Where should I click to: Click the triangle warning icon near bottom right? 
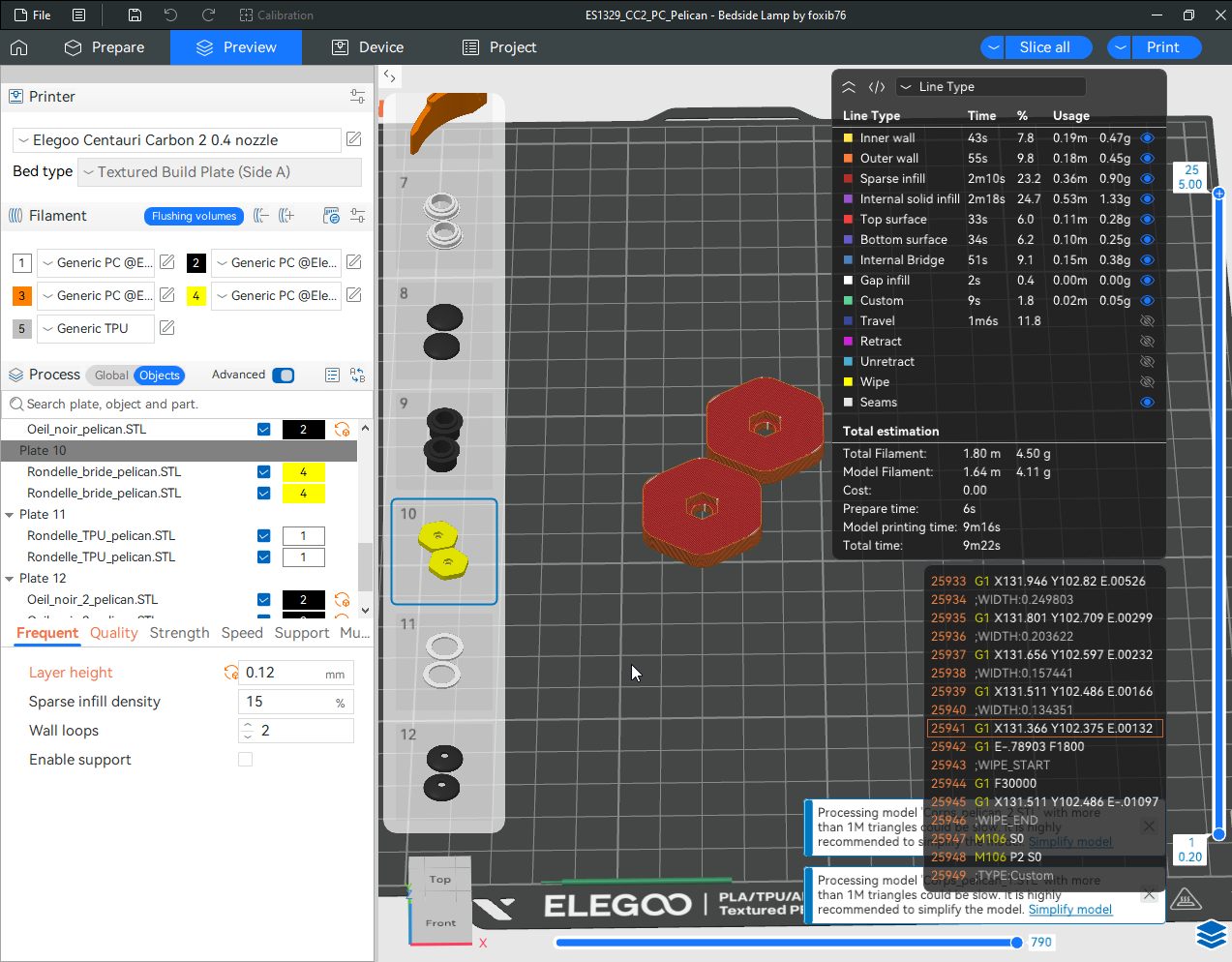click(1186, 899)
